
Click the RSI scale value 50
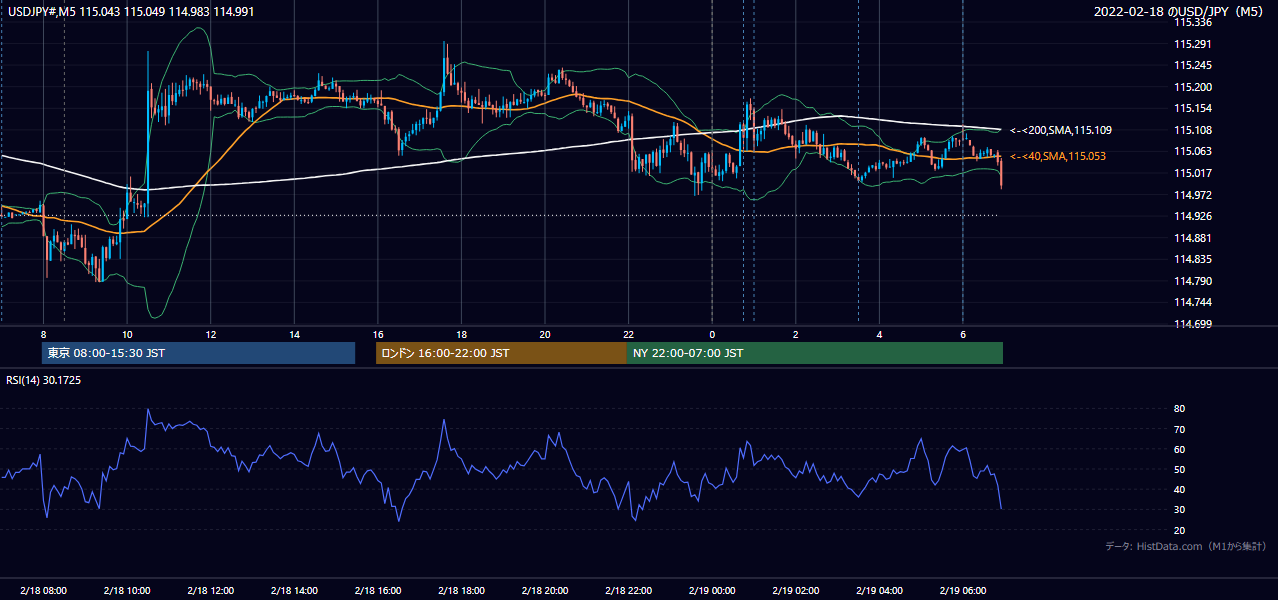pyautogui.click(x=1180, y=469)
